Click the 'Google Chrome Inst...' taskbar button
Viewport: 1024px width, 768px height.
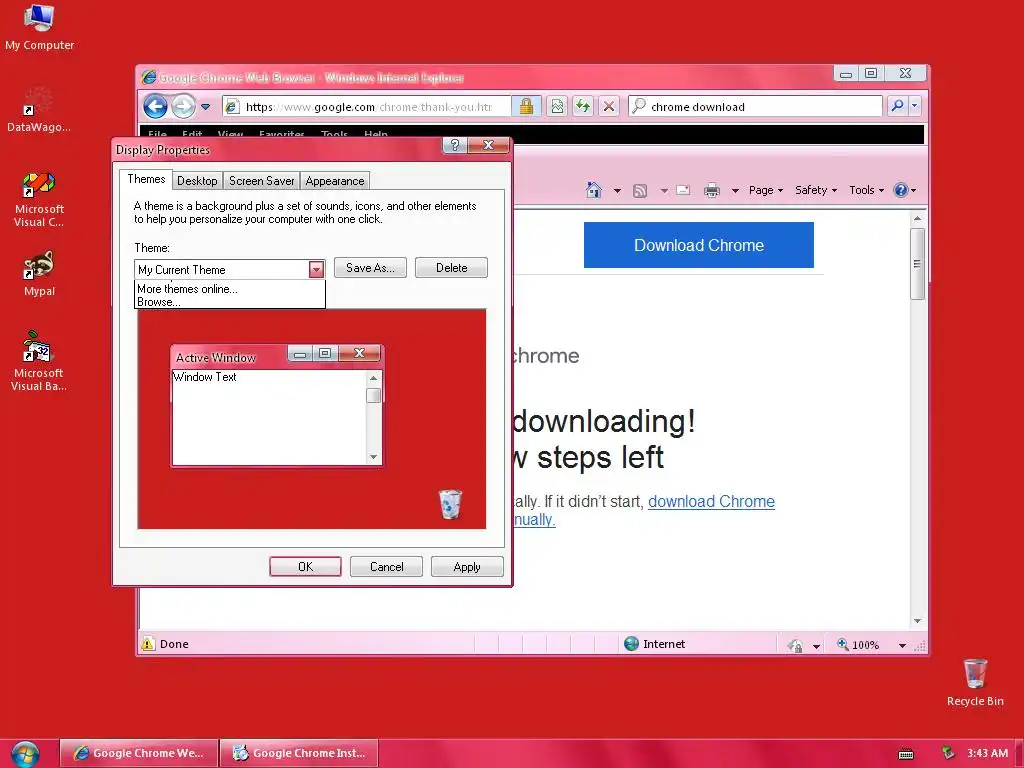point(299,753)
